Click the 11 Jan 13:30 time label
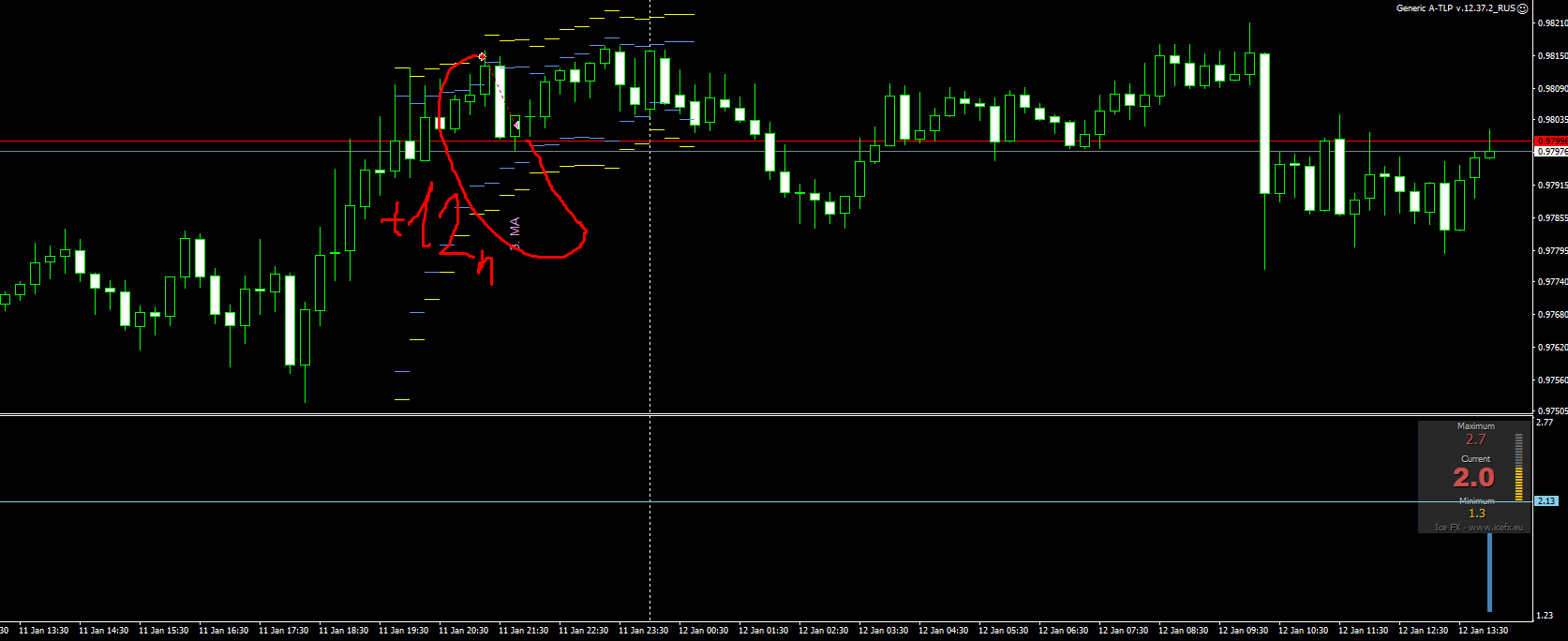The image size is (1568, 641). coord(43,631)
